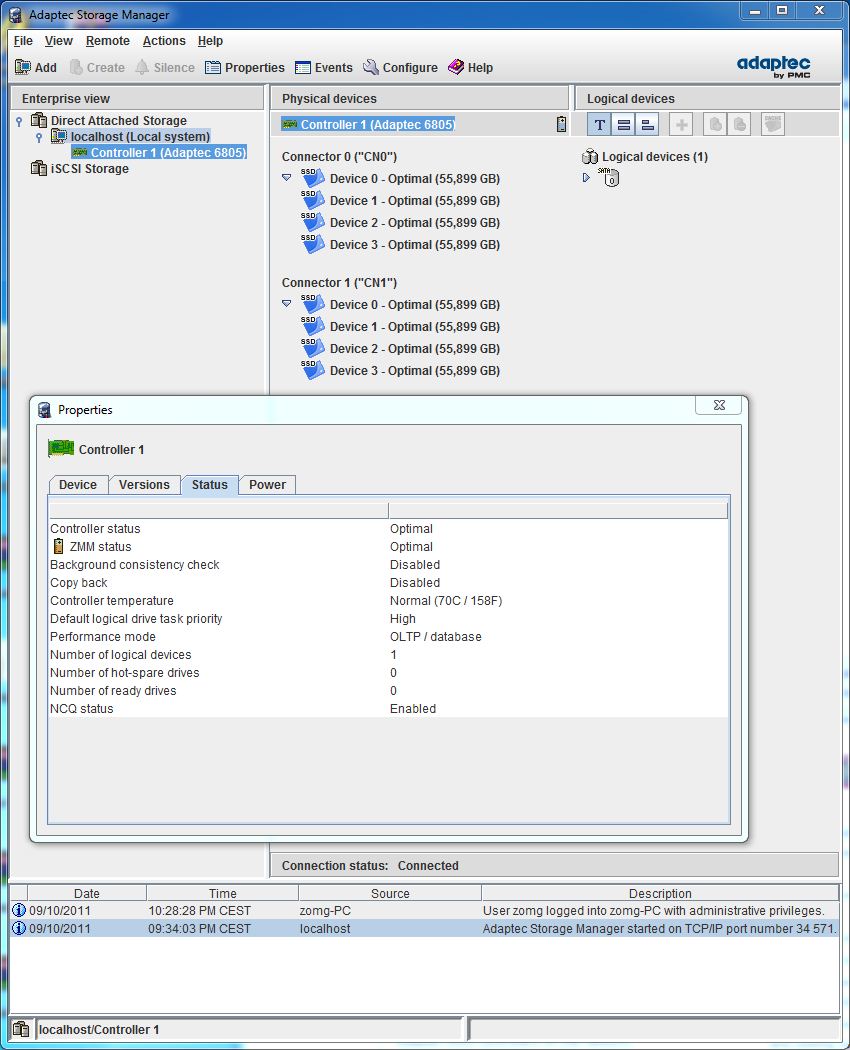Screen dimensions: 850x1050
Task: Click the greyed Create toolbar button
Action: [97, 68]
